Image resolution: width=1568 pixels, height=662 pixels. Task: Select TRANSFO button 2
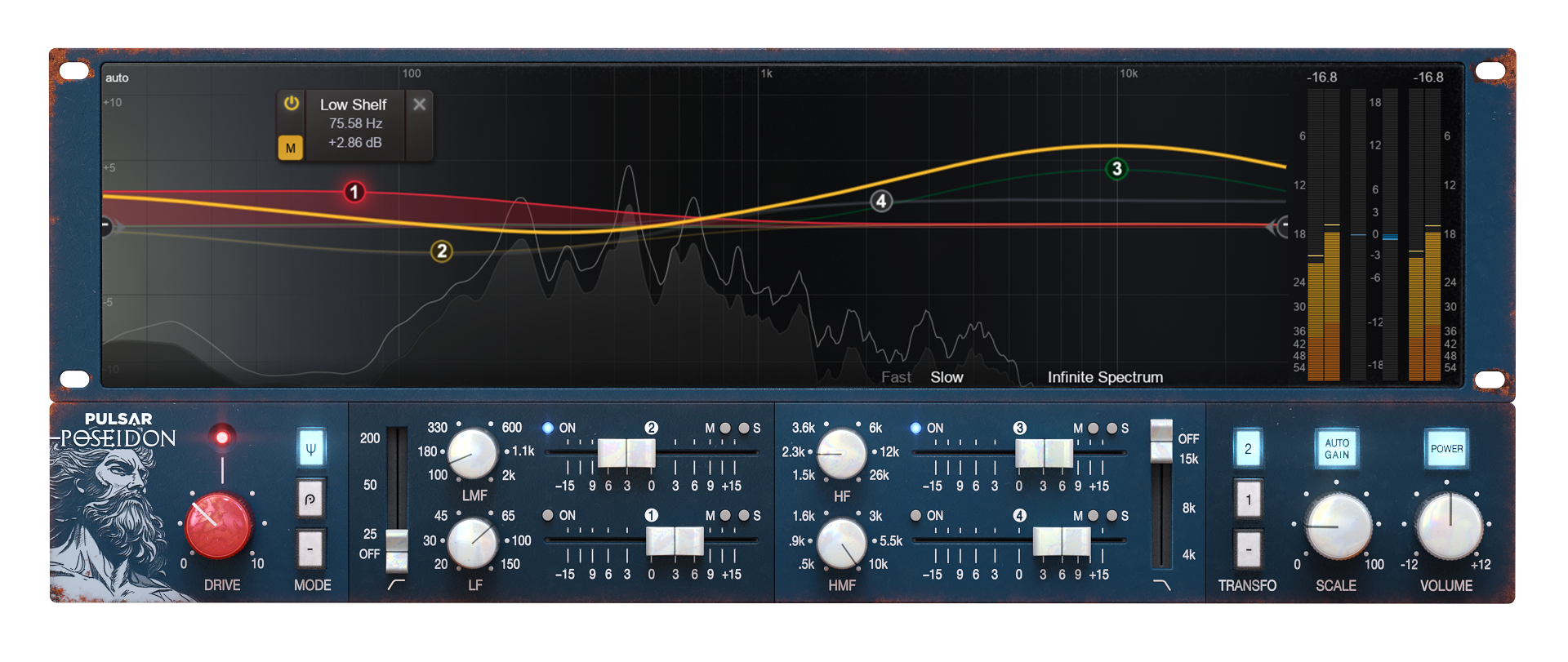(x=1248, y=449)
